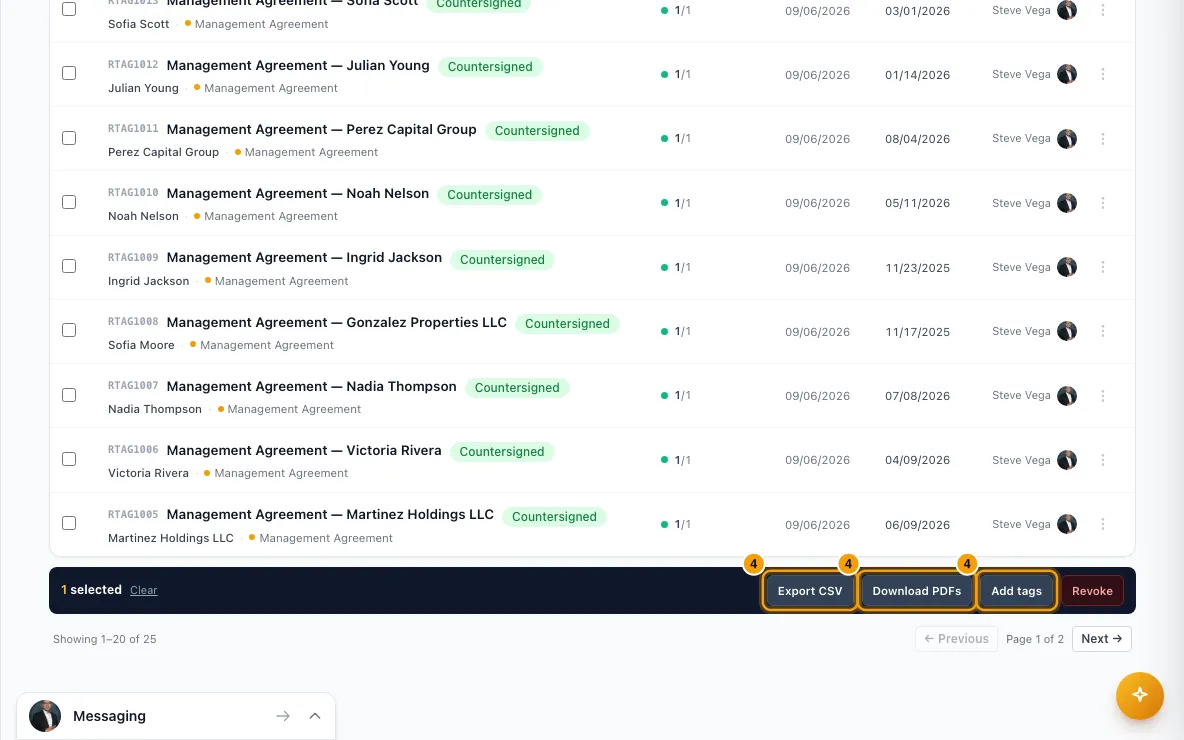Image resolution: width=1184 pixels, height=740 pixels.
Task: Click Countersigned badge on Julian Young row
Action: pyautogui.click(x=490, y=66)
